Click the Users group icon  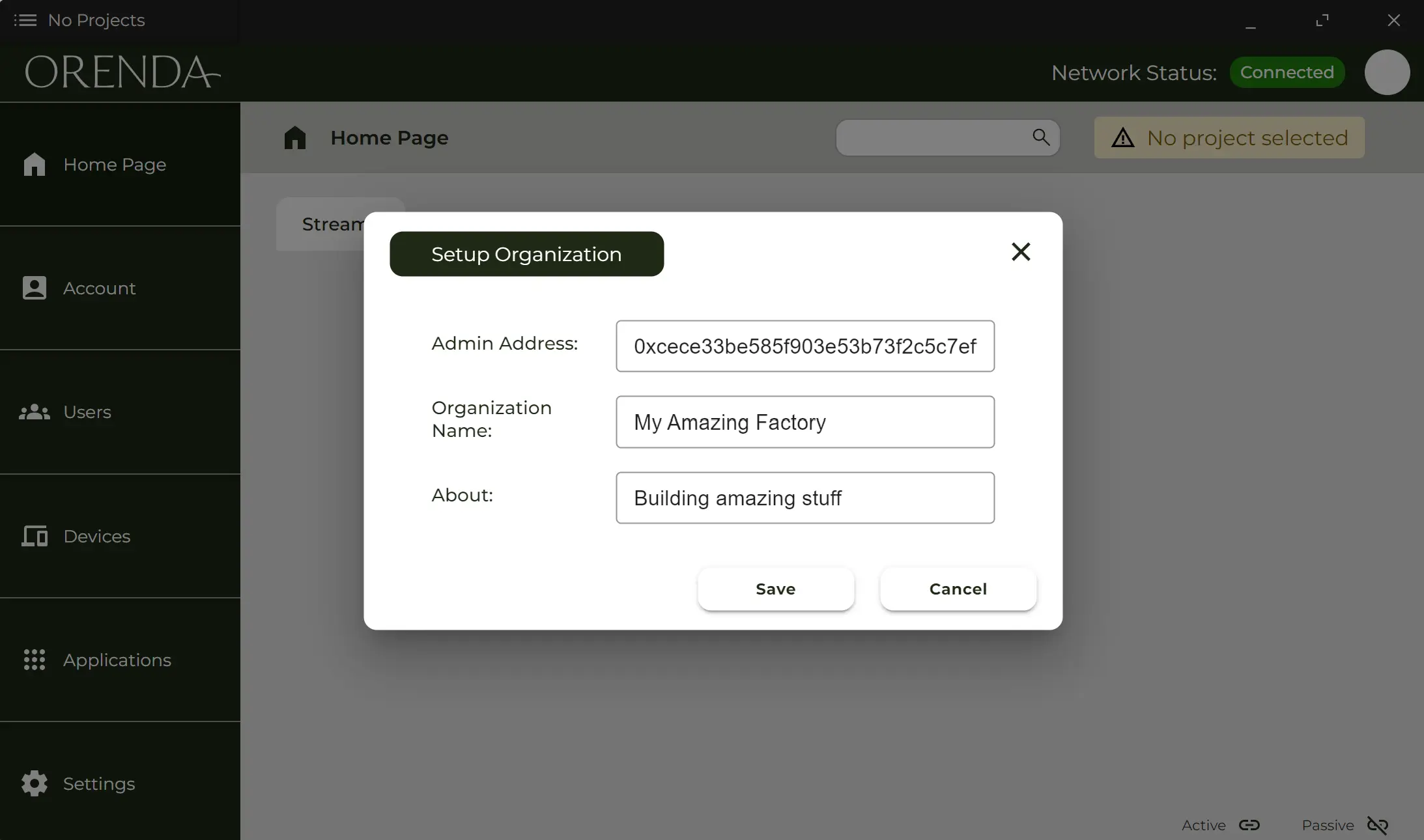(35, 412)
